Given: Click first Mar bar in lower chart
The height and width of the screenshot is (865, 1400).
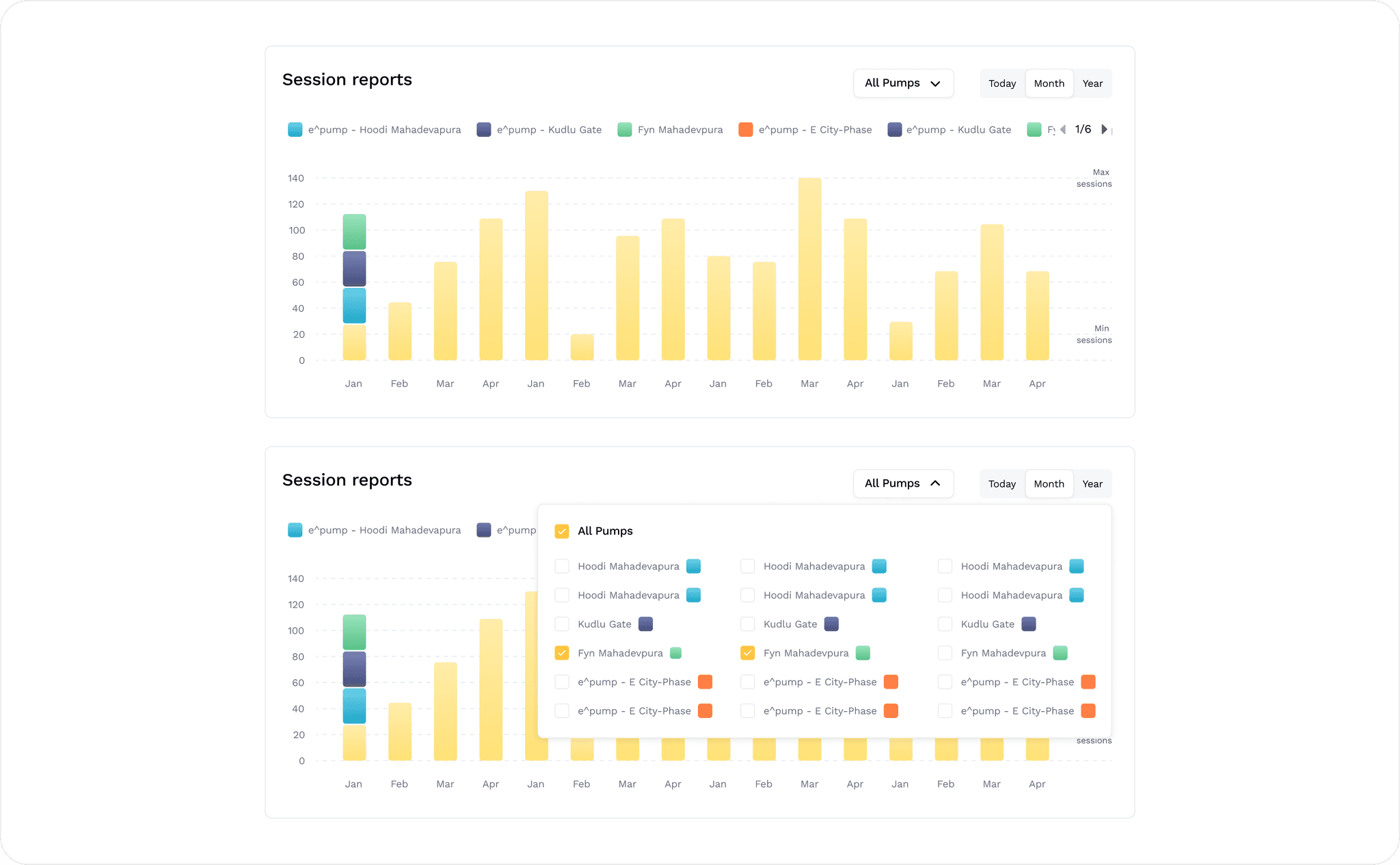Looking at the screenshot, I should coord(446,712).
